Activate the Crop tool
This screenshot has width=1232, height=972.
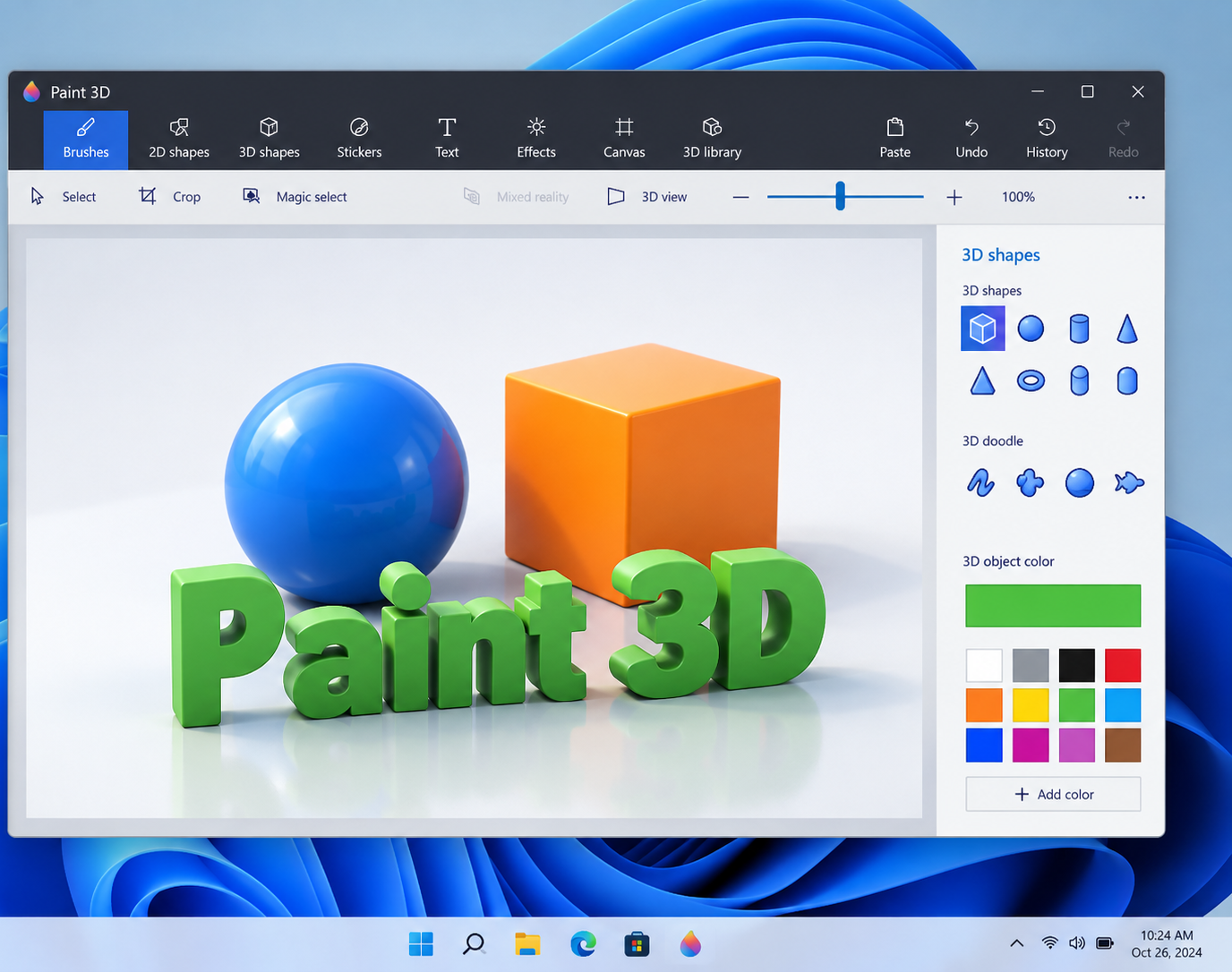coord(169,197)
